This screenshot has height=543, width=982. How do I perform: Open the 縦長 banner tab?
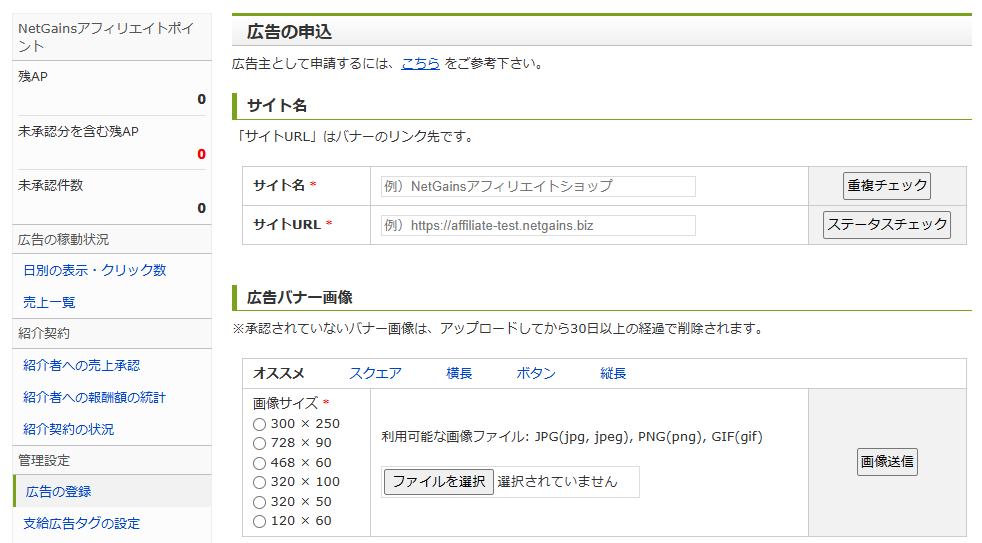point(613,373)
